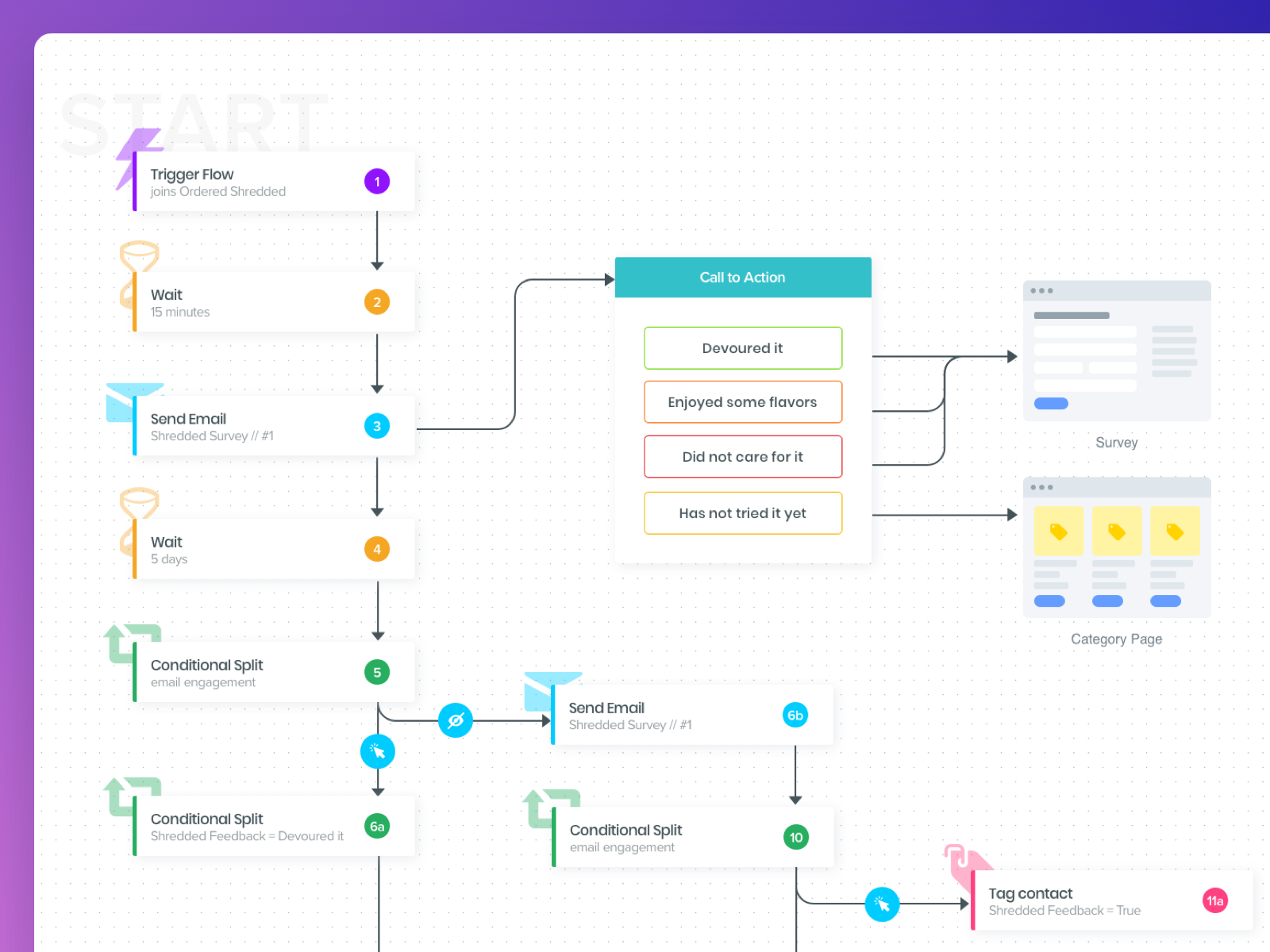Click the not-opened eye-slash circle icon
The height and width of the screenshot is (952, 1270).
pos(456,720)
